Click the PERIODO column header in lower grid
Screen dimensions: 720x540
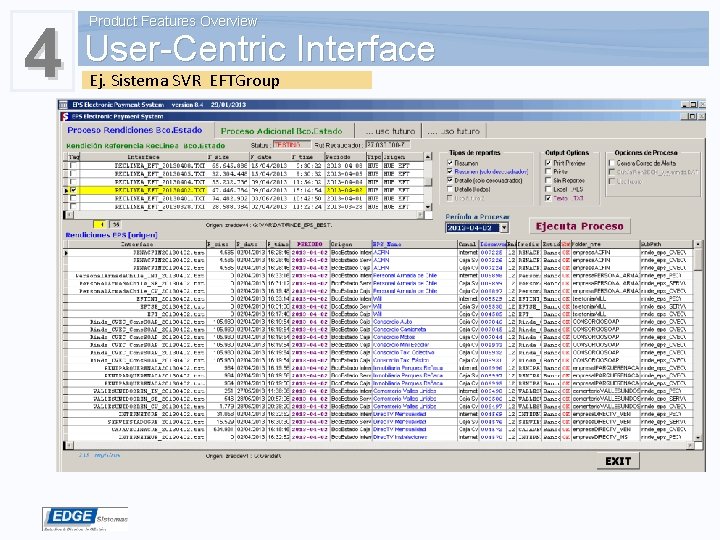coord(310,244)
